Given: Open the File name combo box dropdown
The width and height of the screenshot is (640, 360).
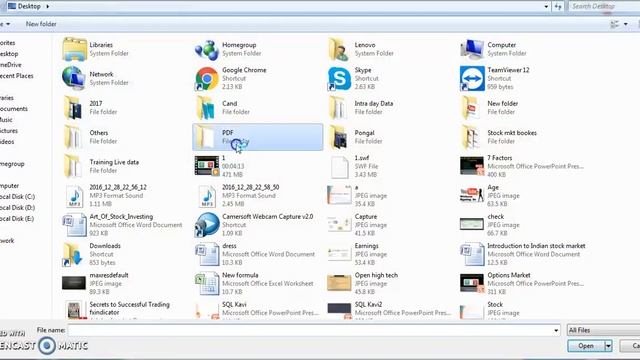Looking at the screenshot, I should coord(556,330).
